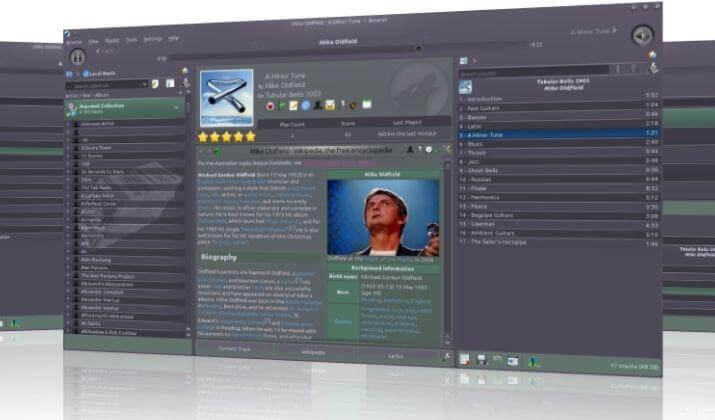Screen dimensions: 715x420
Task: Set rating with the fifth gold star
Action: click(x=250, y=136)
